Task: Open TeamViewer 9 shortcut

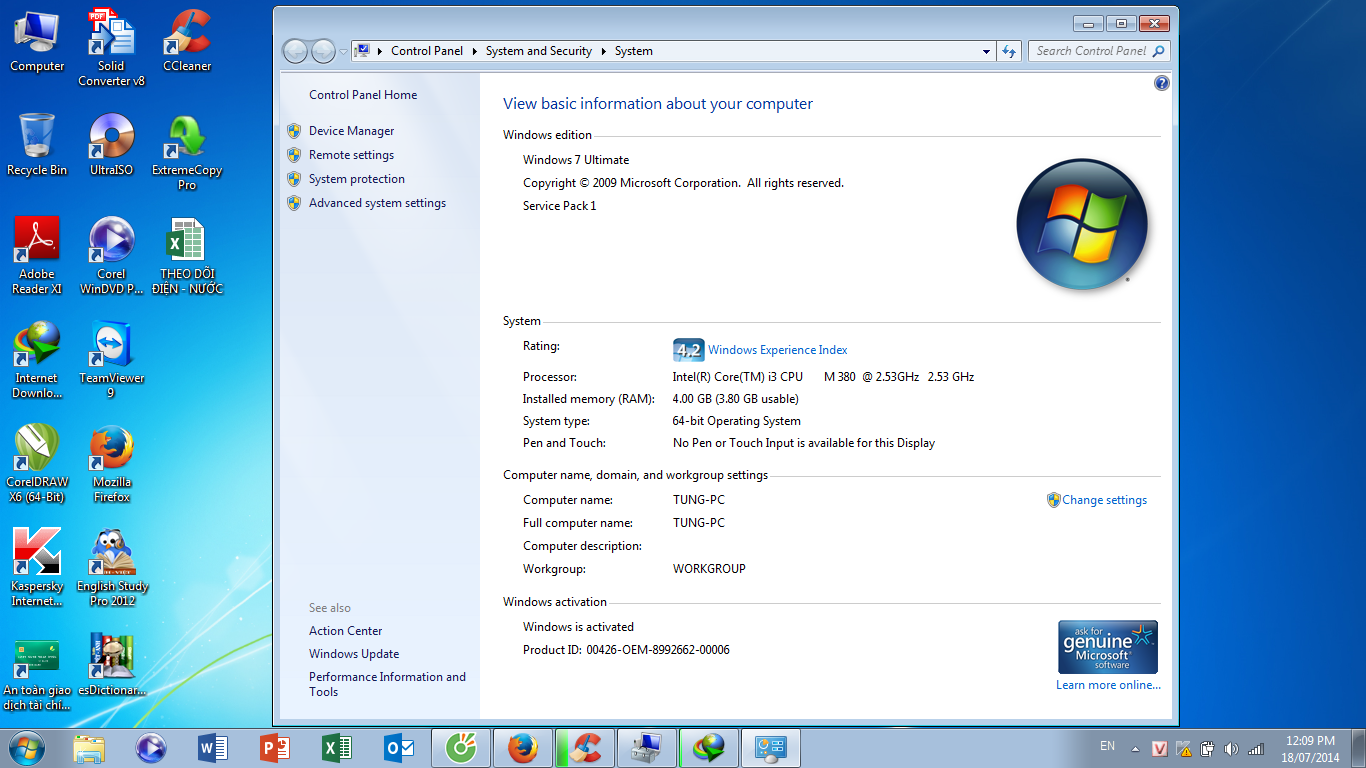Action: tap(111, 359)
